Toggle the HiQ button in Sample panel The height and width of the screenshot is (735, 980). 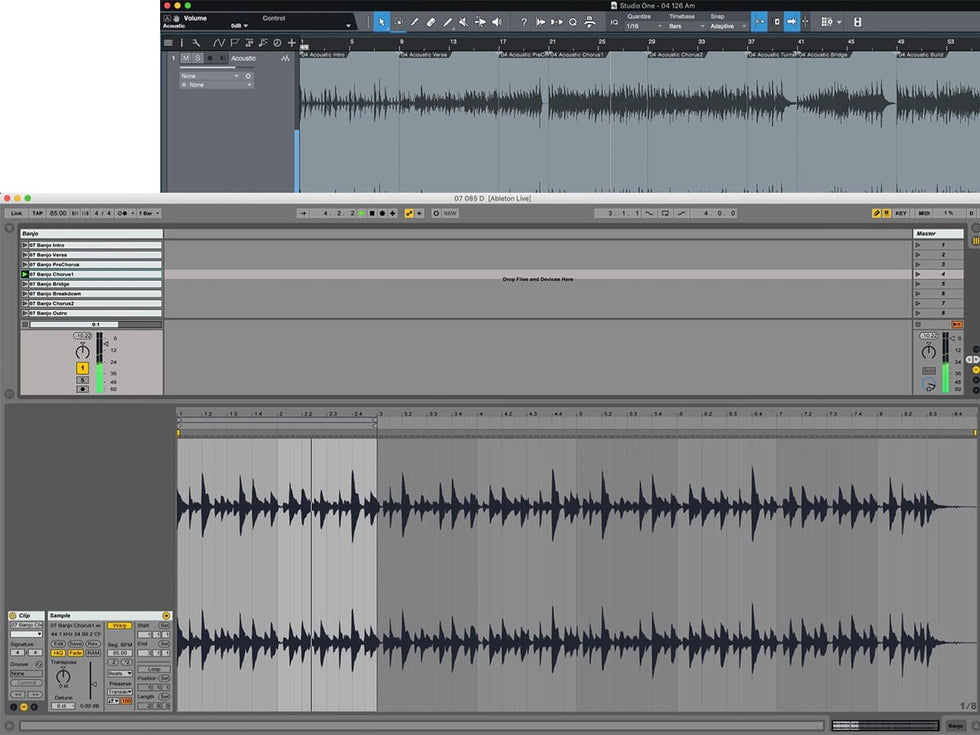point(58,652)
